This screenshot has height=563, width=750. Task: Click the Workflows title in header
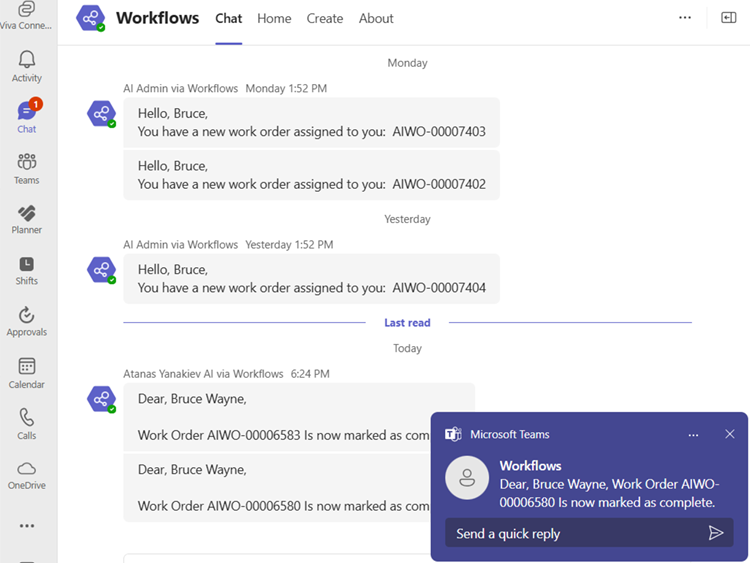point(157,18)
